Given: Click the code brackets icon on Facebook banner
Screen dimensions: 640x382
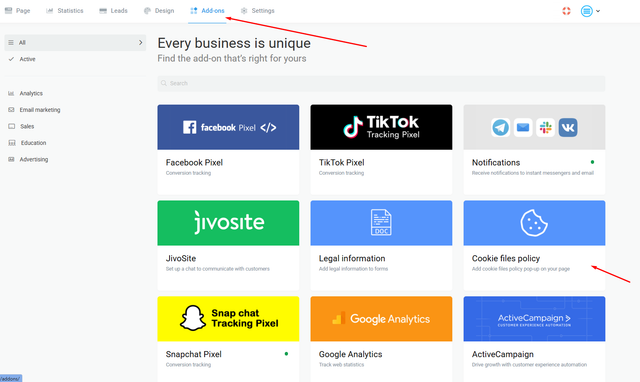Looking at the screenshot, I should 268,128.
